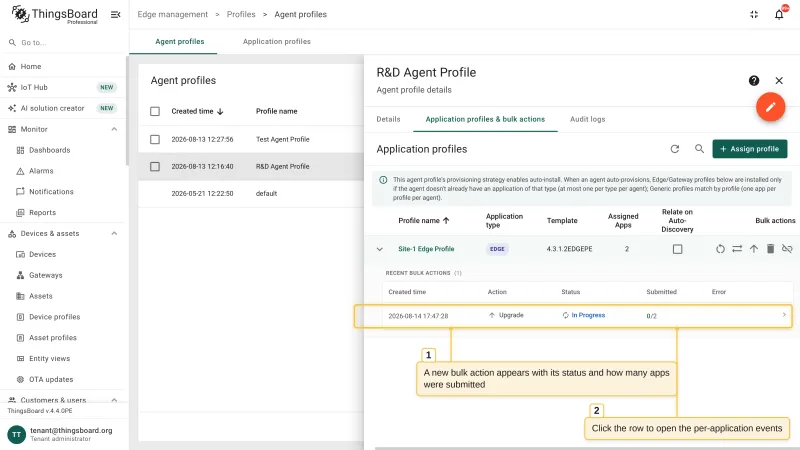Collapse the sidebar menu toggle icon
Viewport: 800px width, 450px height.
click(x=116, y=15)
